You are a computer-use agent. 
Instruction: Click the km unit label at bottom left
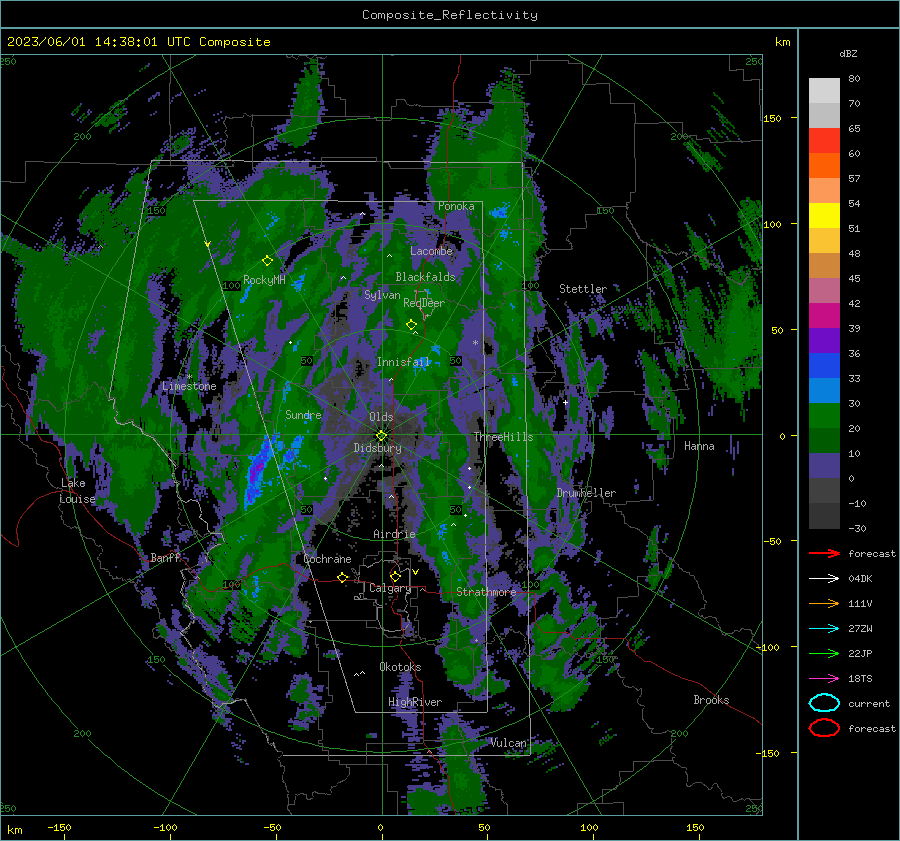pos(14,830)
